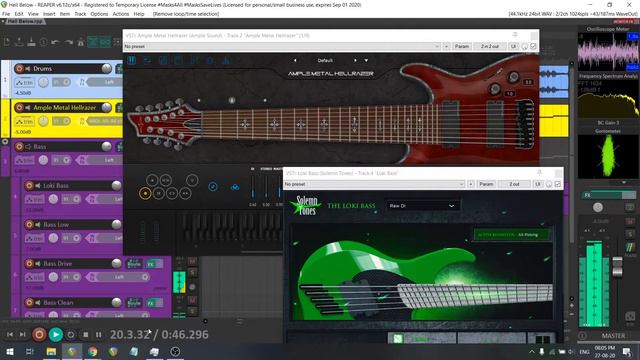Open File Explorer from taskbar
Screen dimensions: 640x360
(x=51, y=351)
